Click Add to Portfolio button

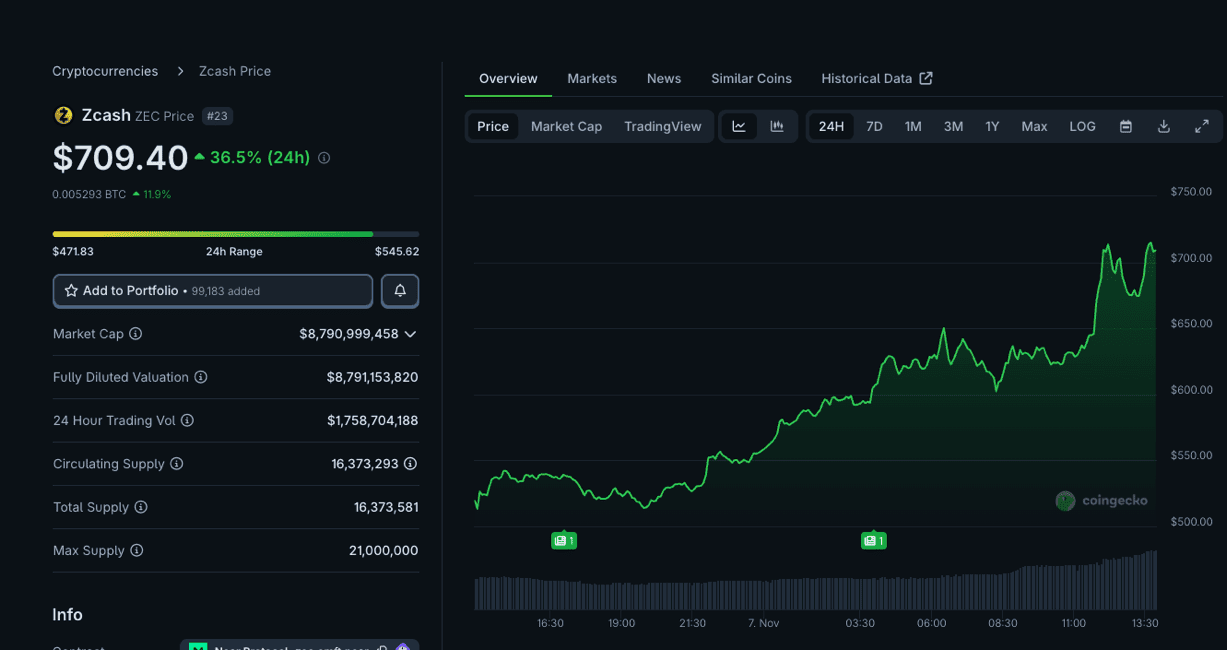point(212,291)
